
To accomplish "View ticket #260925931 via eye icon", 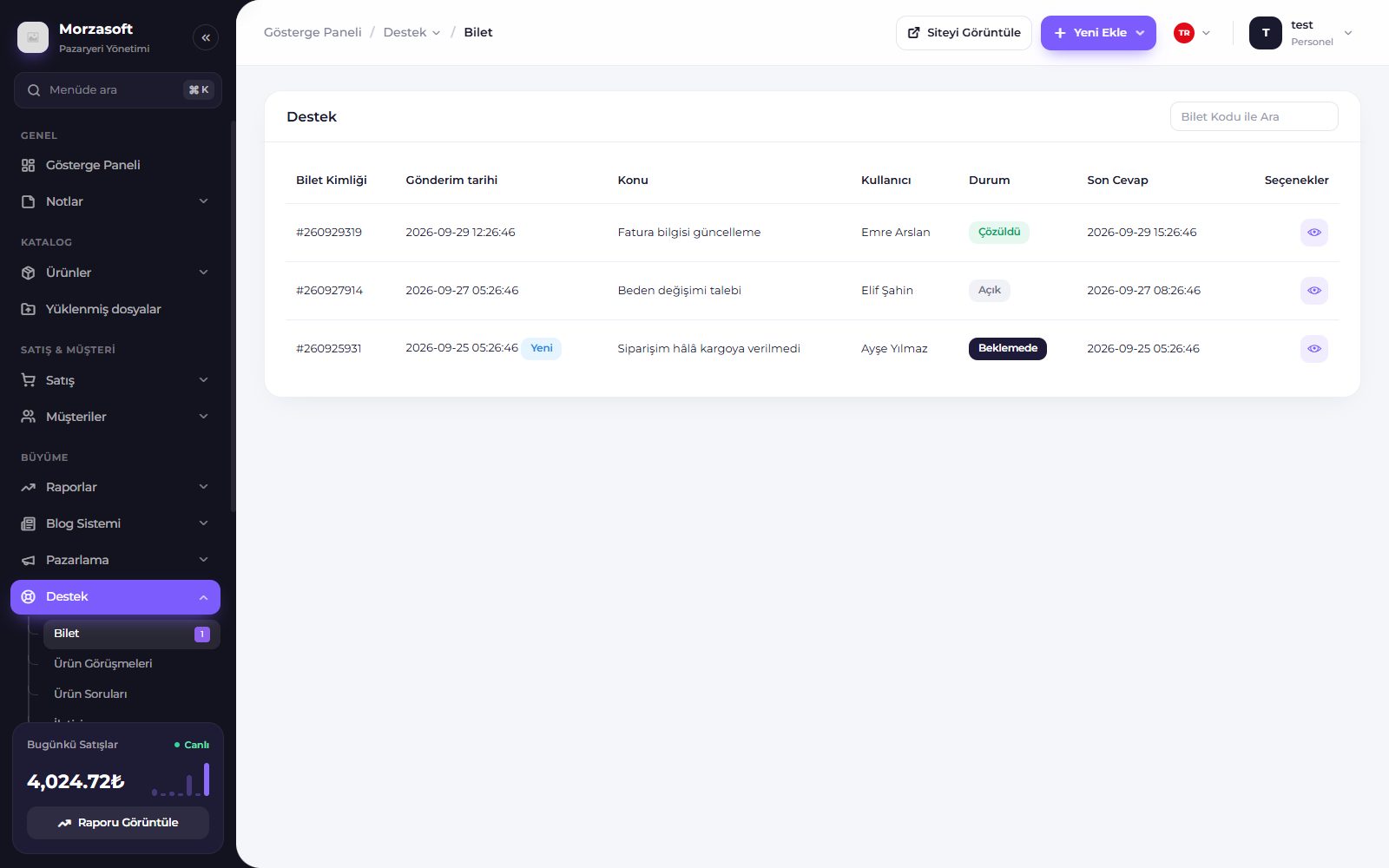I will [1314, 349].
